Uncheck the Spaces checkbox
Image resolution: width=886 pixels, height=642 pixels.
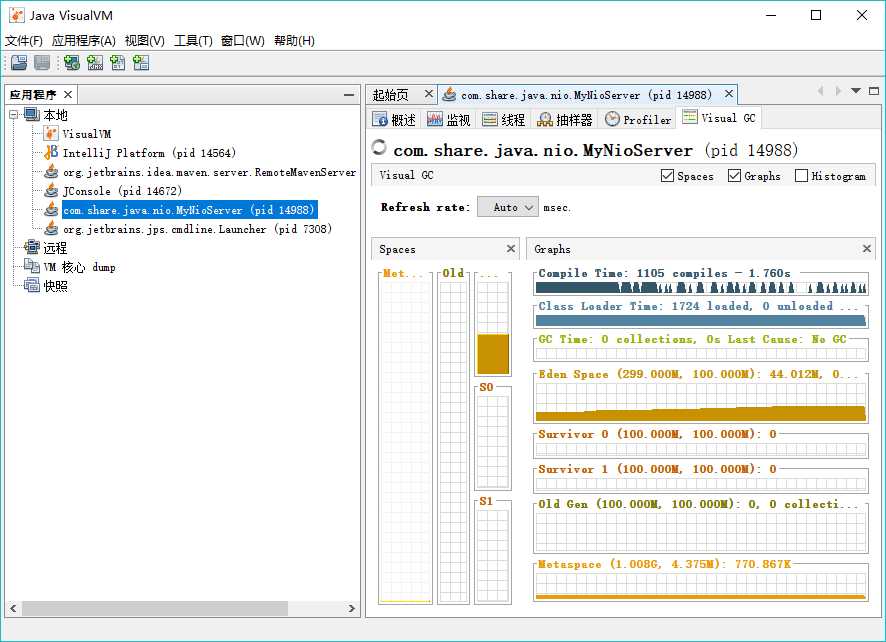tap(668, 176)
